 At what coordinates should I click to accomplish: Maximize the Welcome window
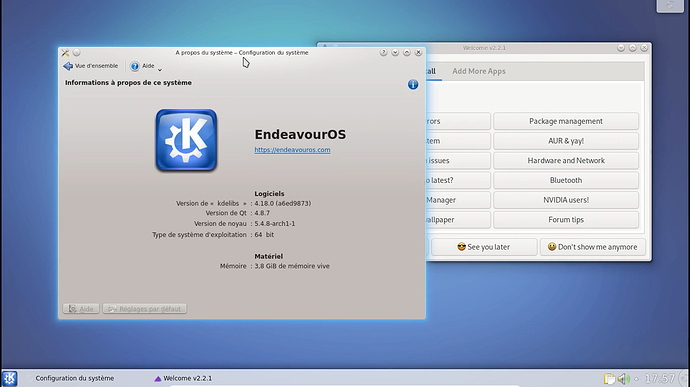pos(632,48)
